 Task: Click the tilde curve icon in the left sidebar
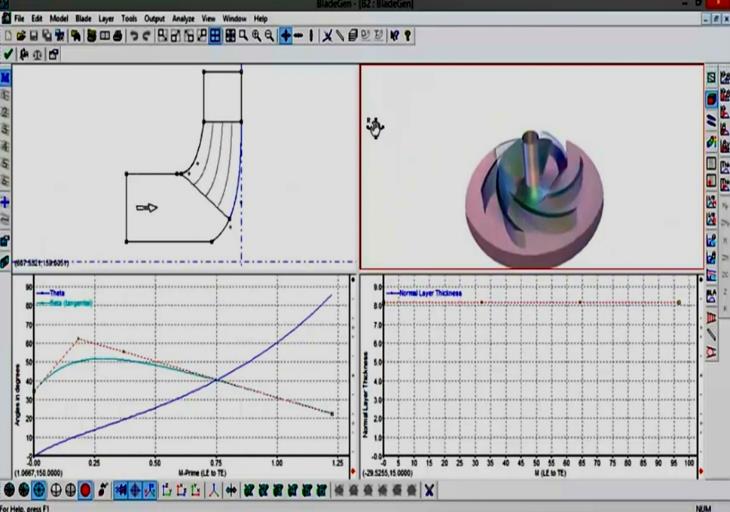coord(5,219)
